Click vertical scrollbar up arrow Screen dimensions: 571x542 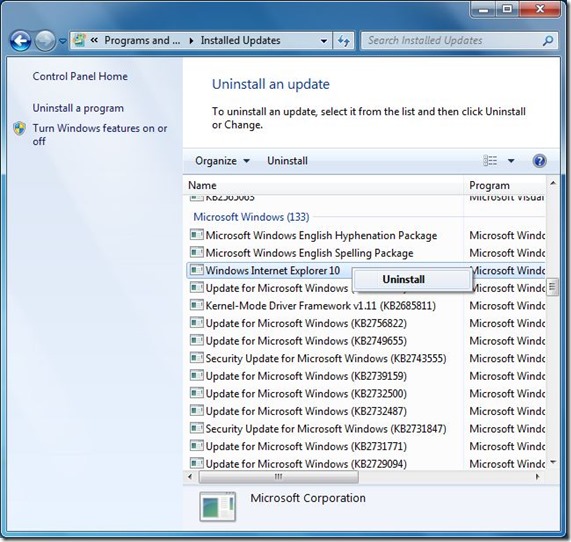coord(553,183)
